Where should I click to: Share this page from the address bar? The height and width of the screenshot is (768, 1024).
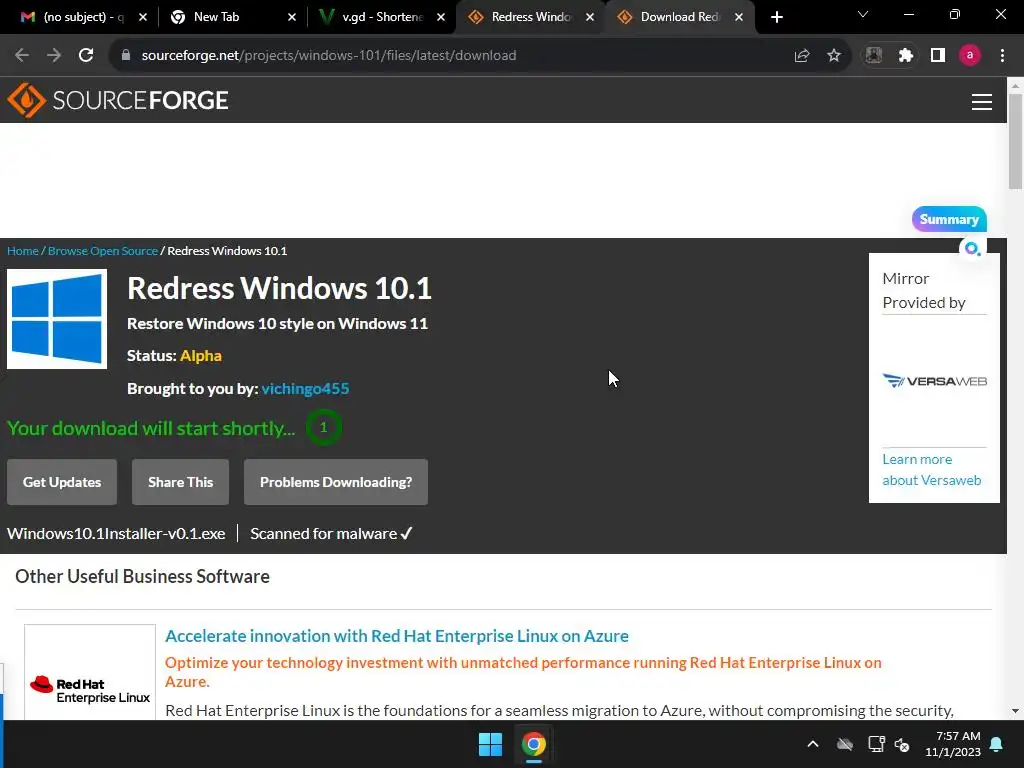pos(802,56)
